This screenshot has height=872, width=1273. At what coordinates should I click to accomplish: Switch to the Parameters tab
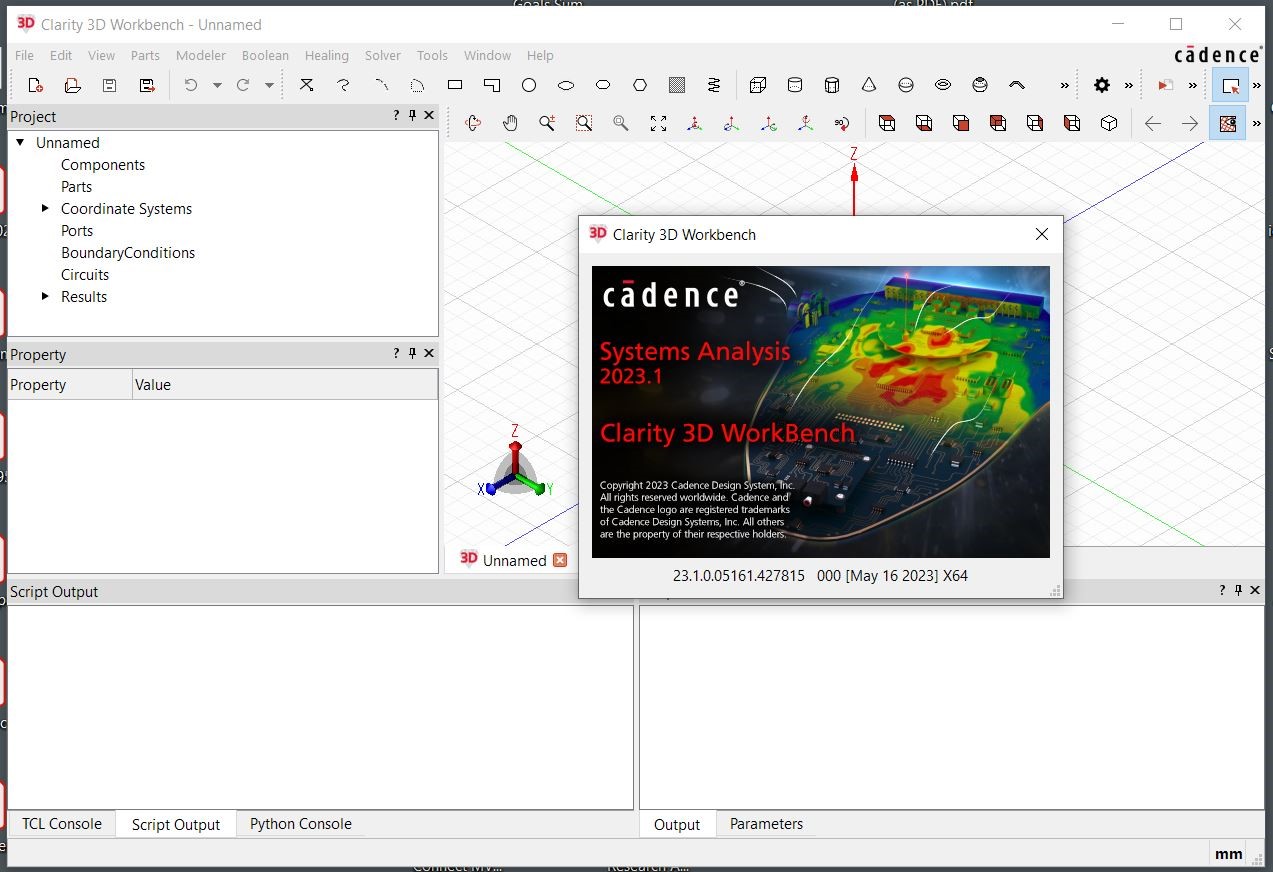coord(766,824)
